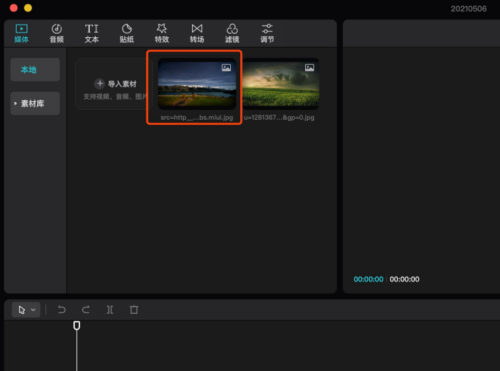Click the image-type badge on field thumbnail
The width and height of the screenshot is (500, 371).
[x=309, y=68]
